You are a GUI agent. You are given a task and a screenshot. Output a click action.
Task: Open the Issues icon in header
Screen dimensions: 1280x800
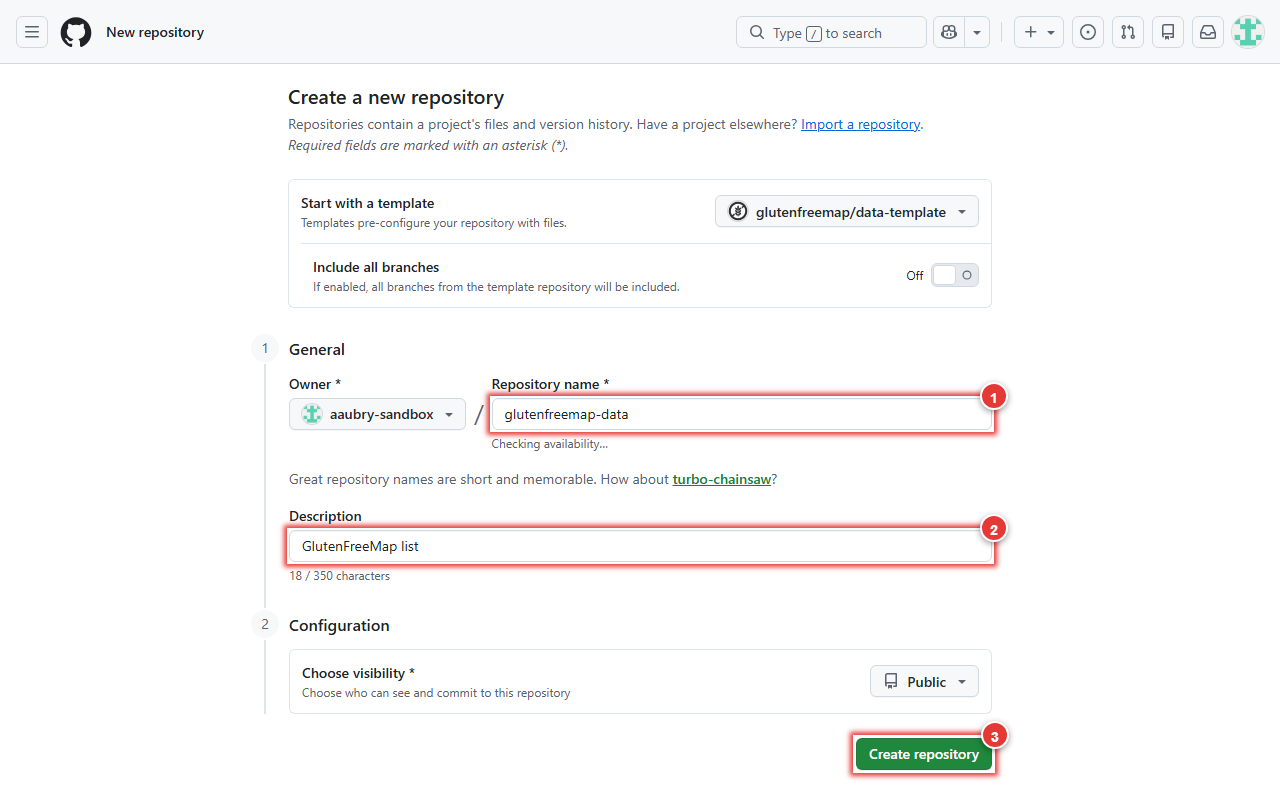coord(1088,32)
